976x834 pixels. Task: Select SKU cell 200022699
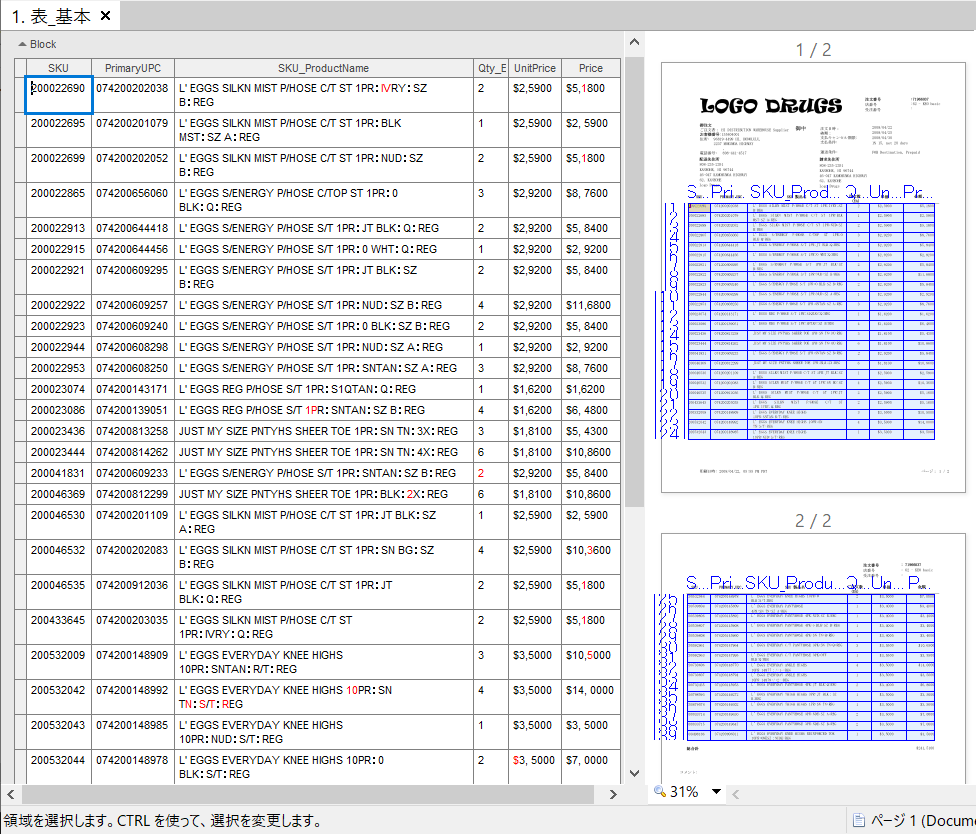(59, 165)
